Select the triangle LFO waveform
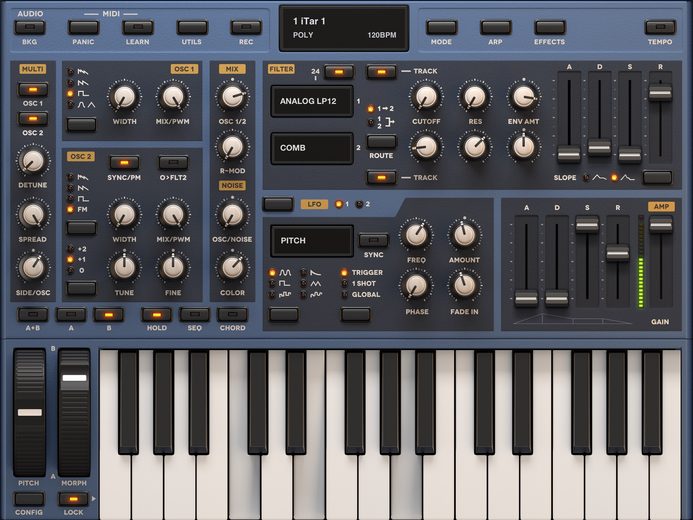The width and height of the screenshot is (693, 520). tap(311, 284)
